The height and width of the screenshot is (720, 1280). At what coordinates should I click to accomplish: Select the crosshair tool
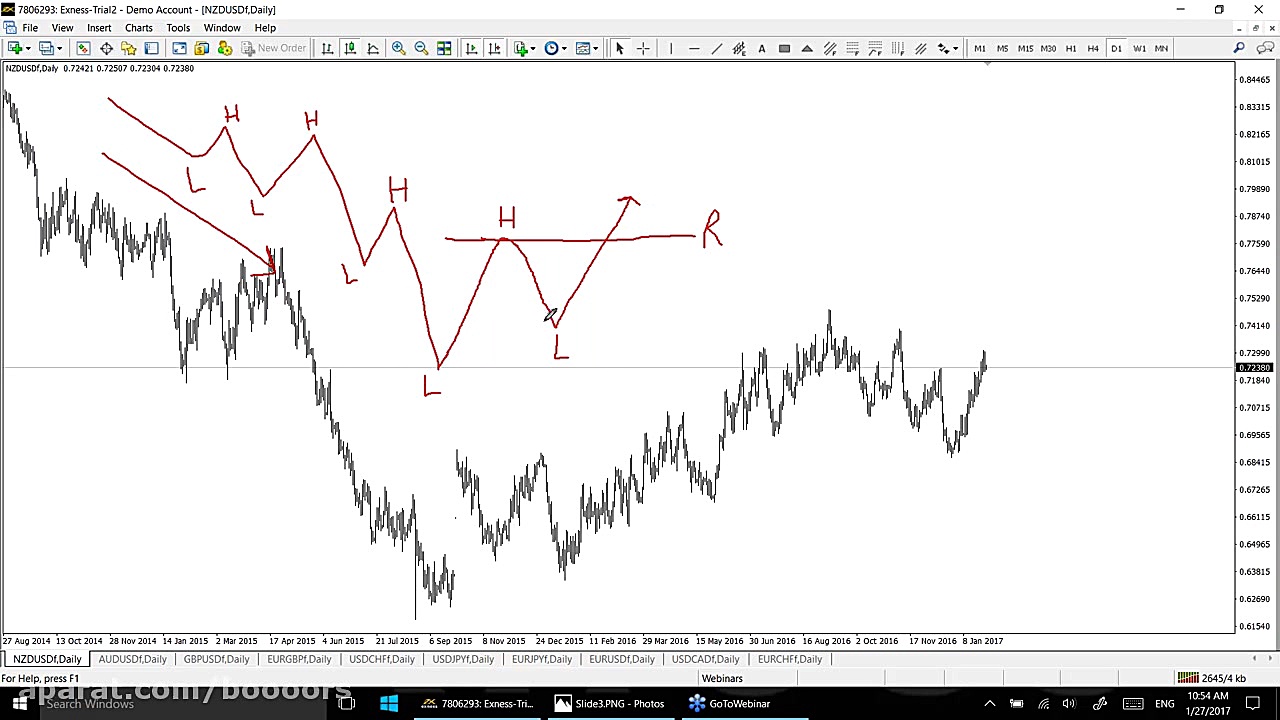(643, 48)
